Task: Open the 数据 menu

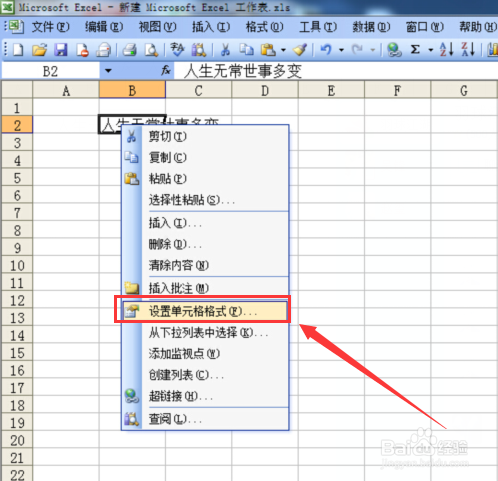Action: (x=371, y=27)
